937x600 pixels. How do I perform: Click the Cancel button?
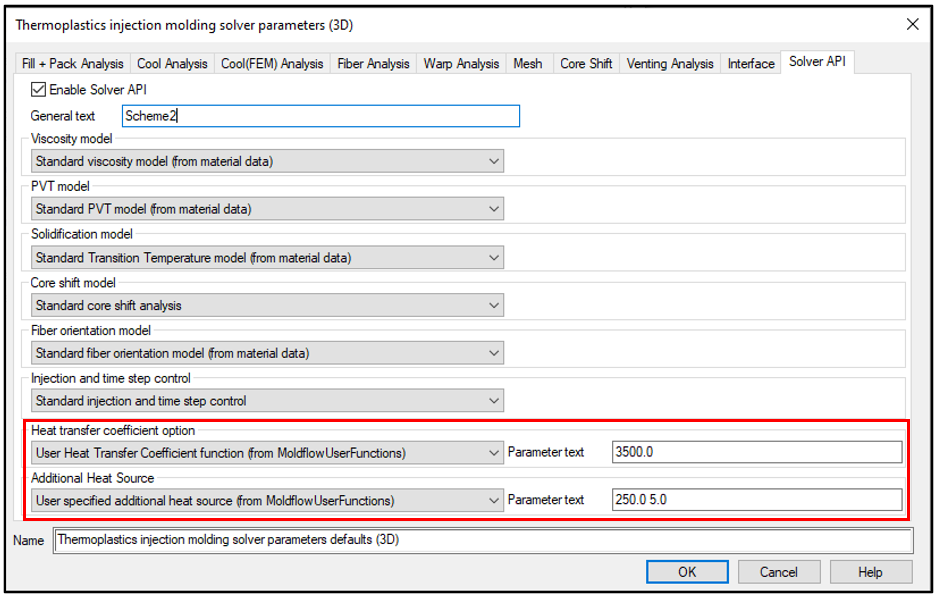click(x=778, y=572)
